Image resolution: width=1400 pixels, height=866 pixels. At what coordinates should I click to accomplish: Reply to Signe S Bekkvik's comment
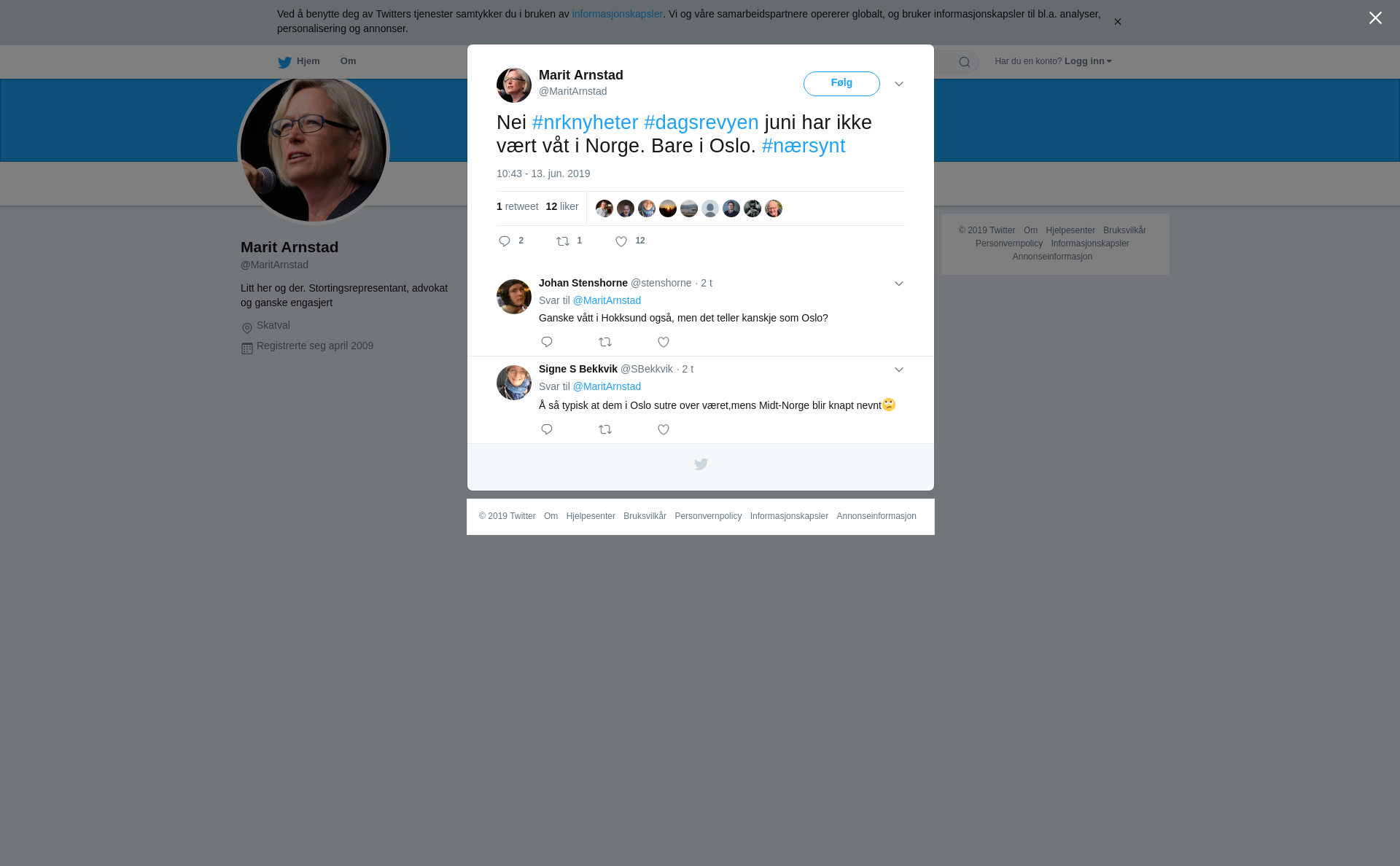(x=547, y=429)
